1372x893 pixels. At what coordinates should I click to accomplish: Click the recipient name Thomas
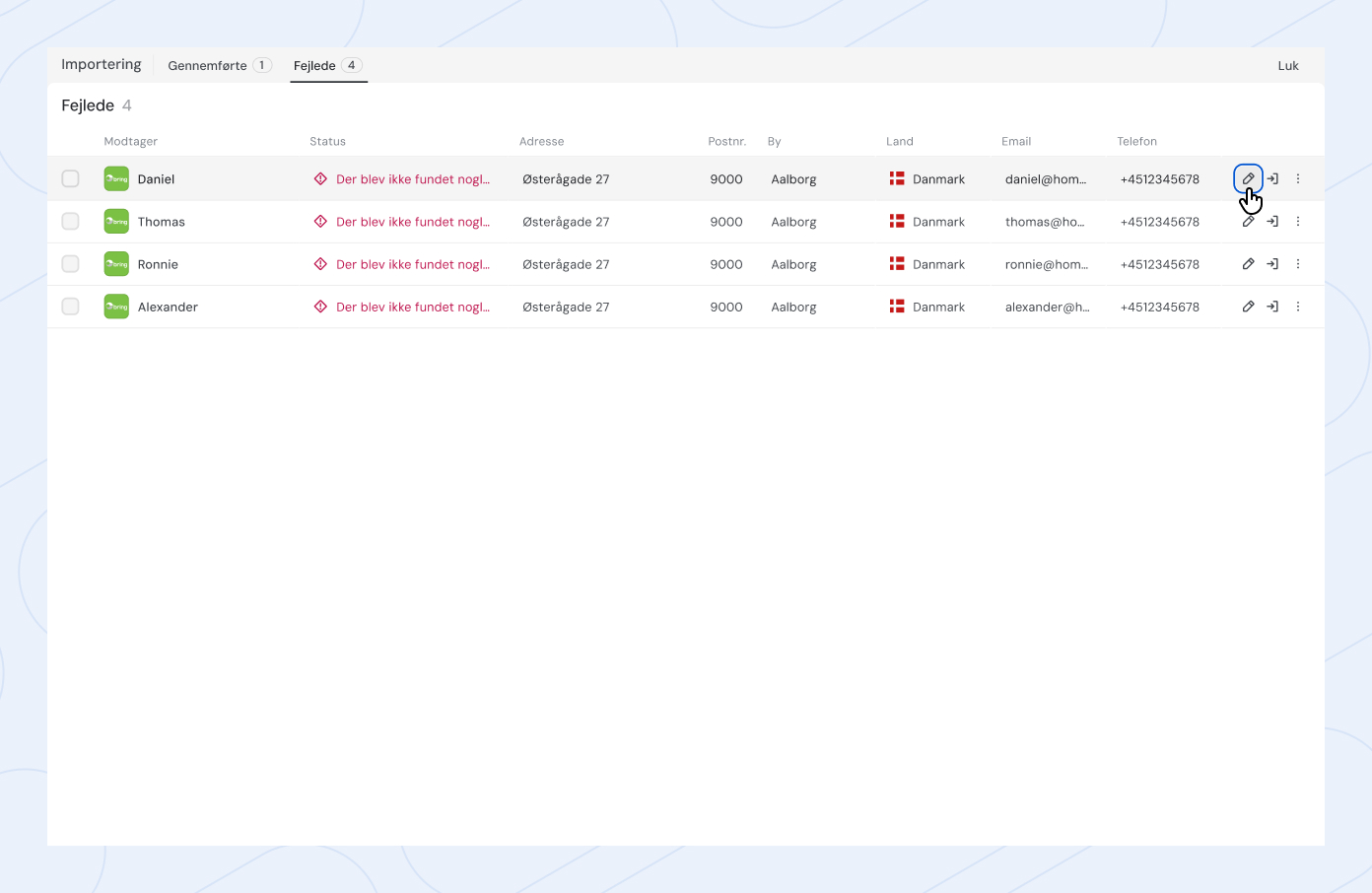(x=162, y=222)
